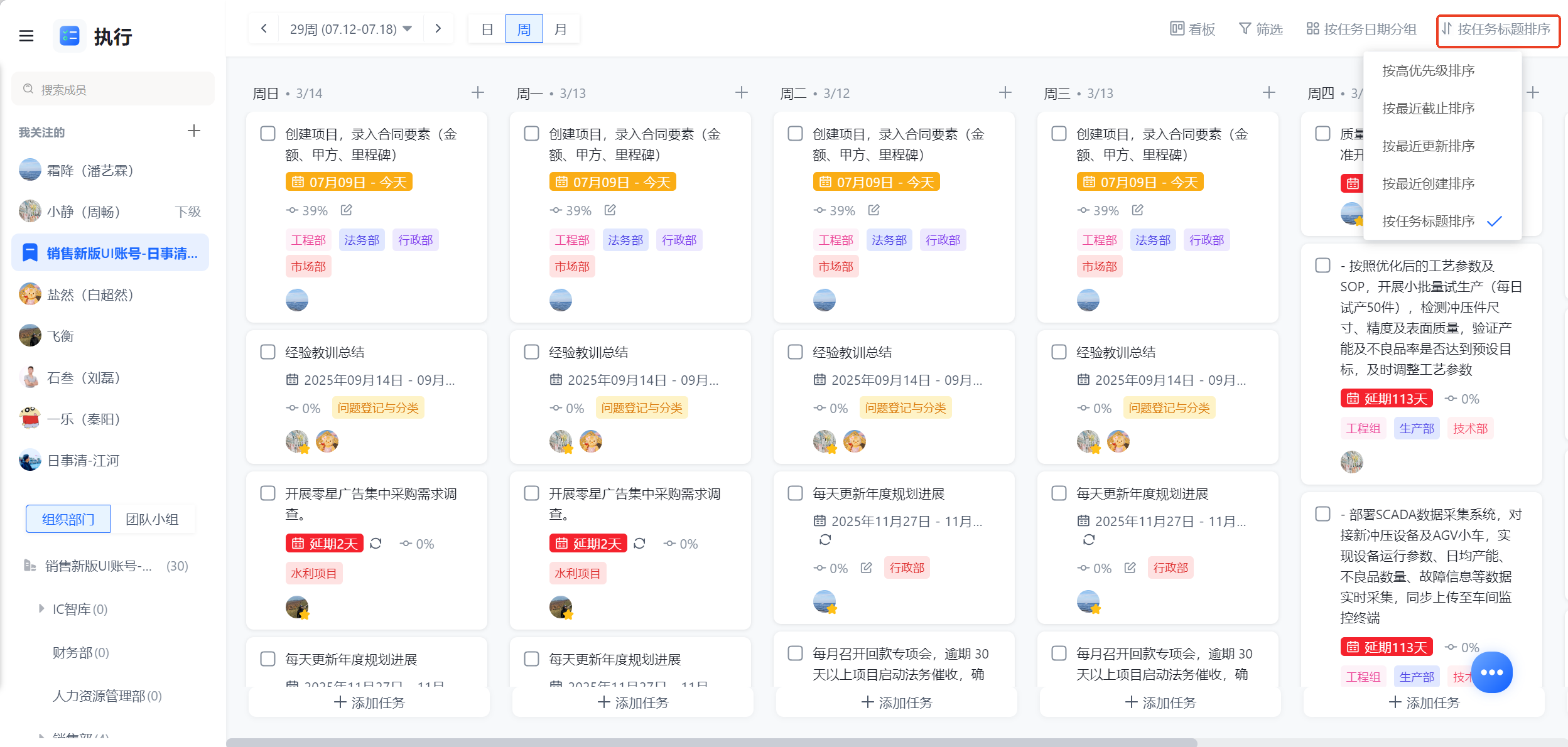Image resolution: width=1568 pixels, height=747 pixels.
Task: Open the 筛选 filter panel
Action: (1261, 30)
